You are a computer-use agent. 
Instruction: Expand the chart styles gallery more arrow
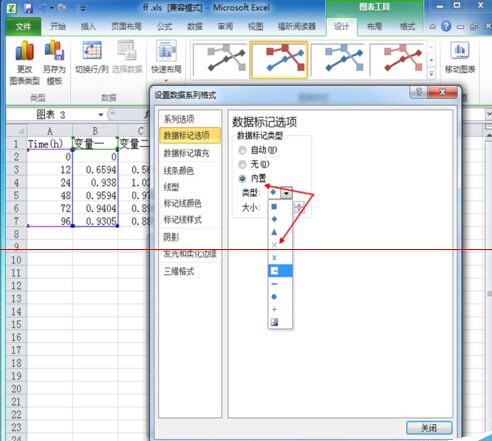[431, 74]
